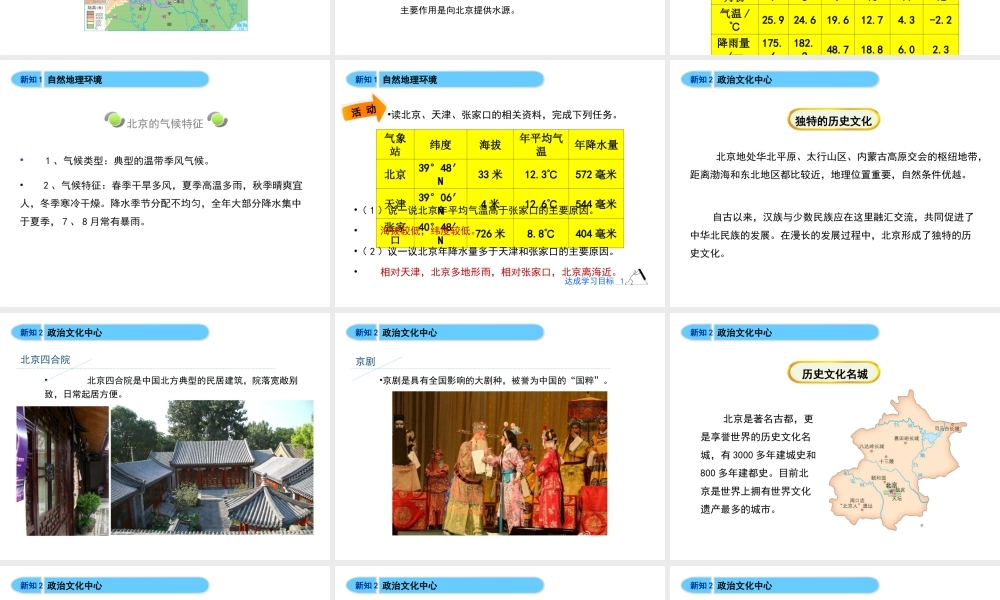Click the 独特的历史文化 title button
Viewport: 1000px width, 600px height.
click(834, 121)
